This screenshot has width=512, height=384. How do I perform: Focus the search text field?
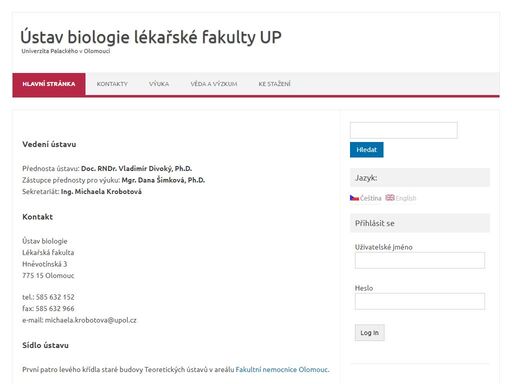(404, 130)
